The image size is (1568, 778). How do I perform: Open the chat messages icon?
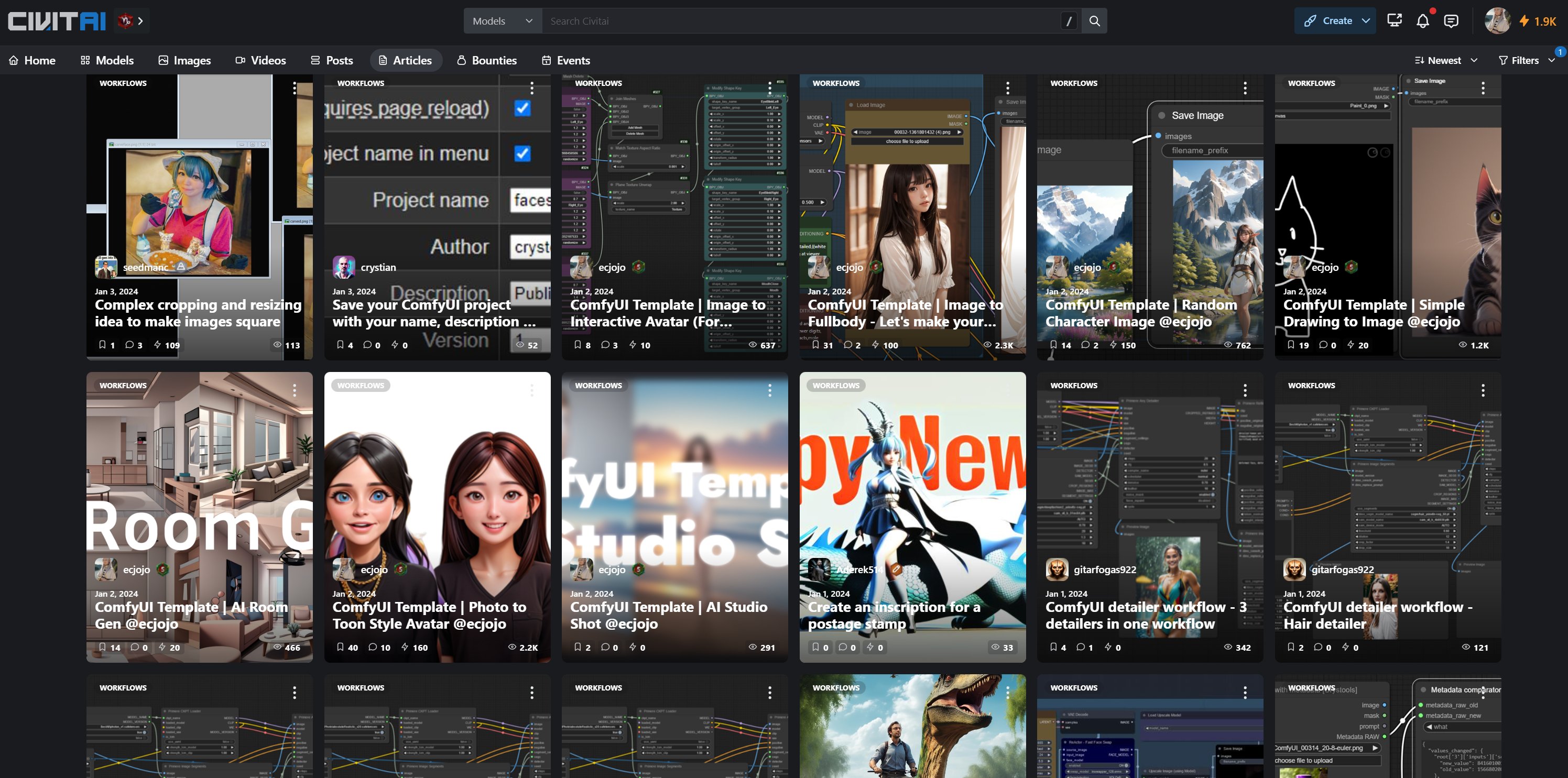1451,20
